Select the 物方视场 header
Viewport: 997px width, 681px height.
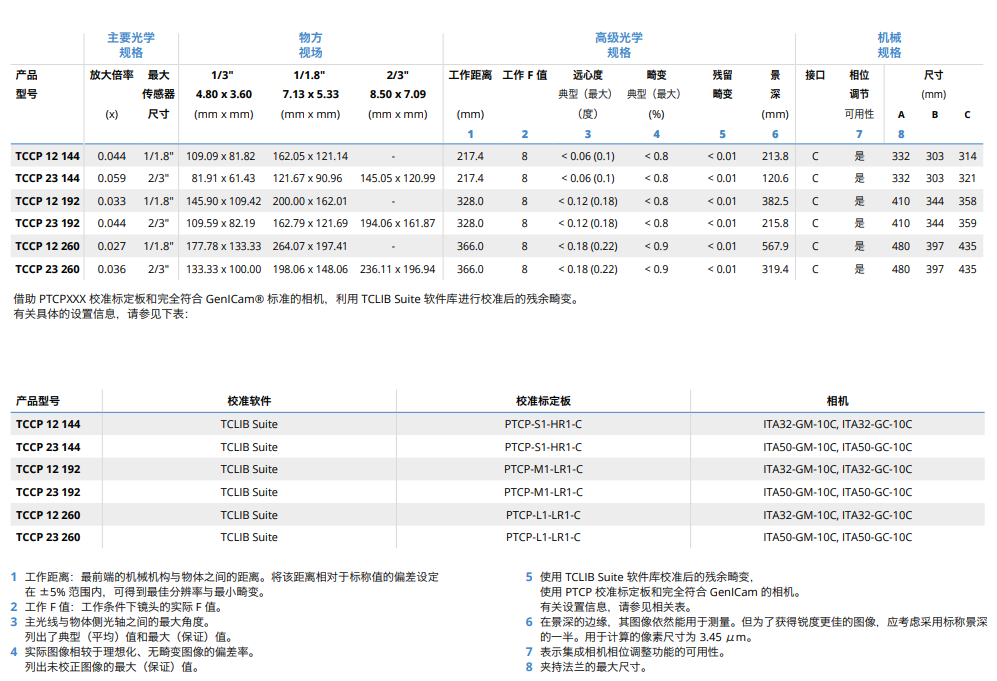tap(312, 44)
